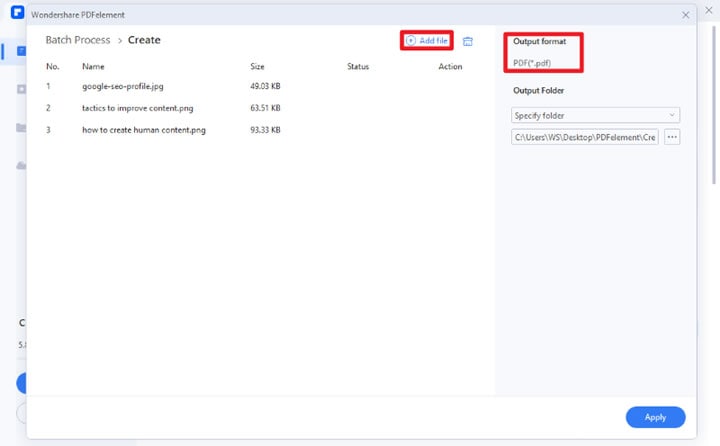The width and height of the screenshot is (720, 446).
Task: Click the PDF(*.pdf) output format value
Action: (x=532, y=63)
